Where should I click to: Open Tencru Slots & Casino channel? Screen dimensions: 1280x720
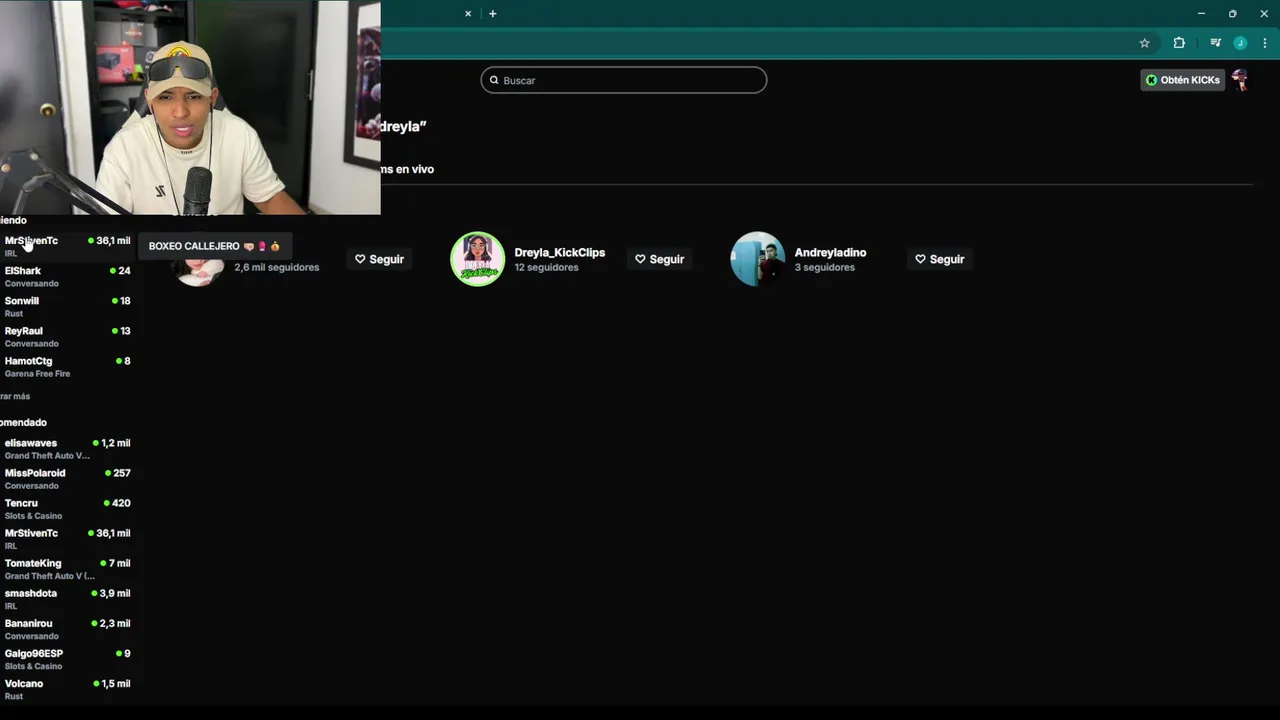[x=67, y=508]
